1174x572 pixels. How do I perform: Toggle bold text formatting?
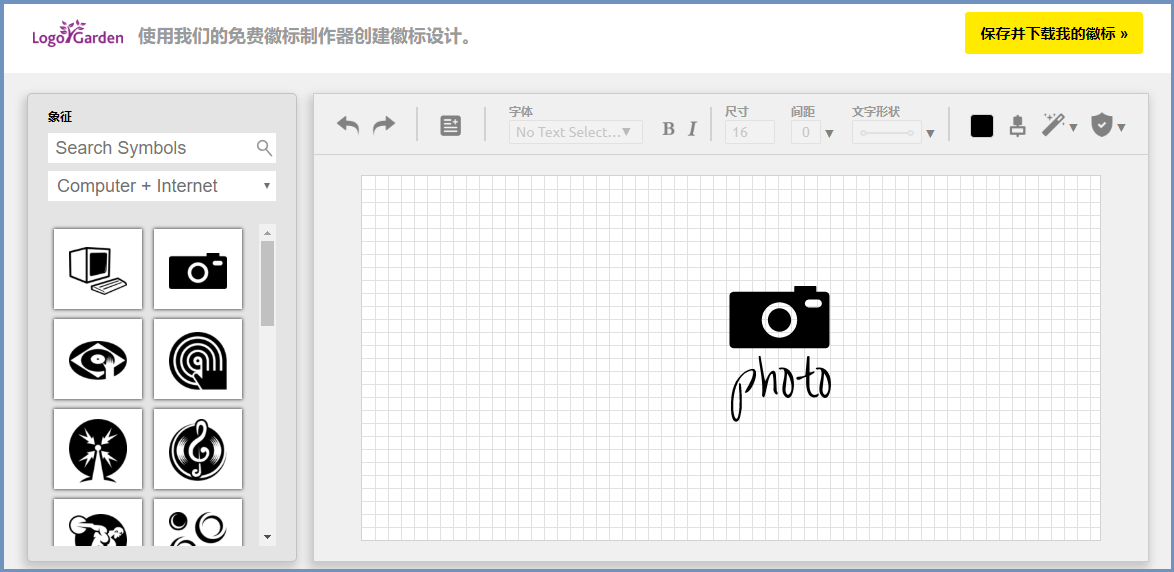pyautogui.click(x=669, y=129)
